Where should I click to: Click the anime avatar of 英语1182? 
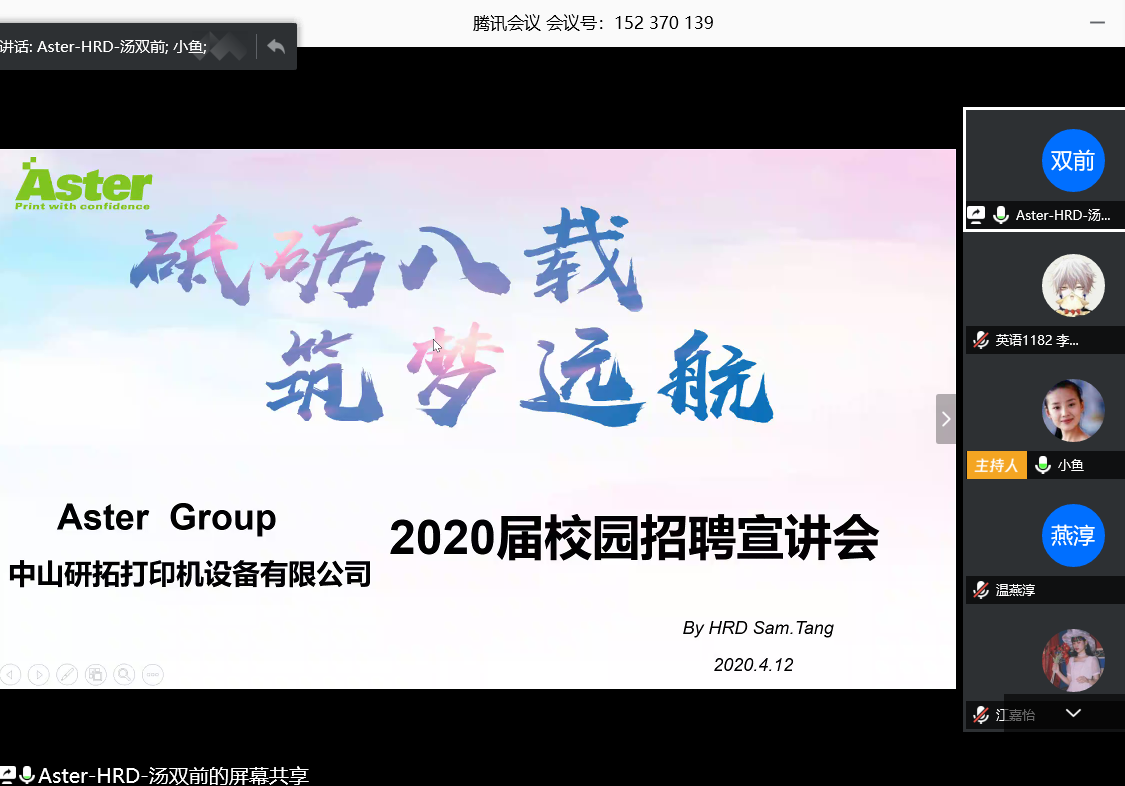click(x=1073, y=285)
